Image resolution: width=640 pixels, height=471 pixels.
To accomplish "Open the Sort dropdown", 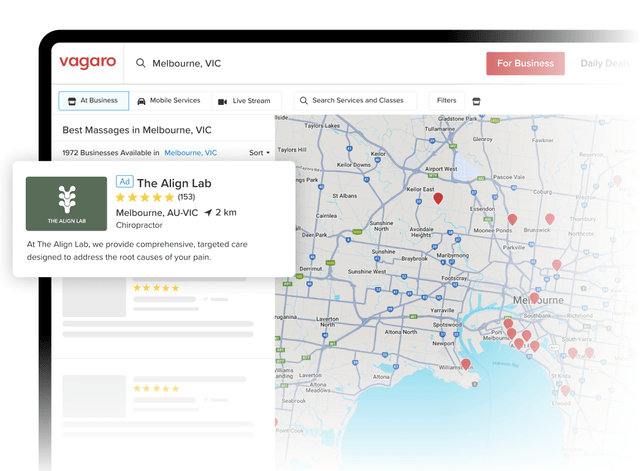I will [260, 153].
